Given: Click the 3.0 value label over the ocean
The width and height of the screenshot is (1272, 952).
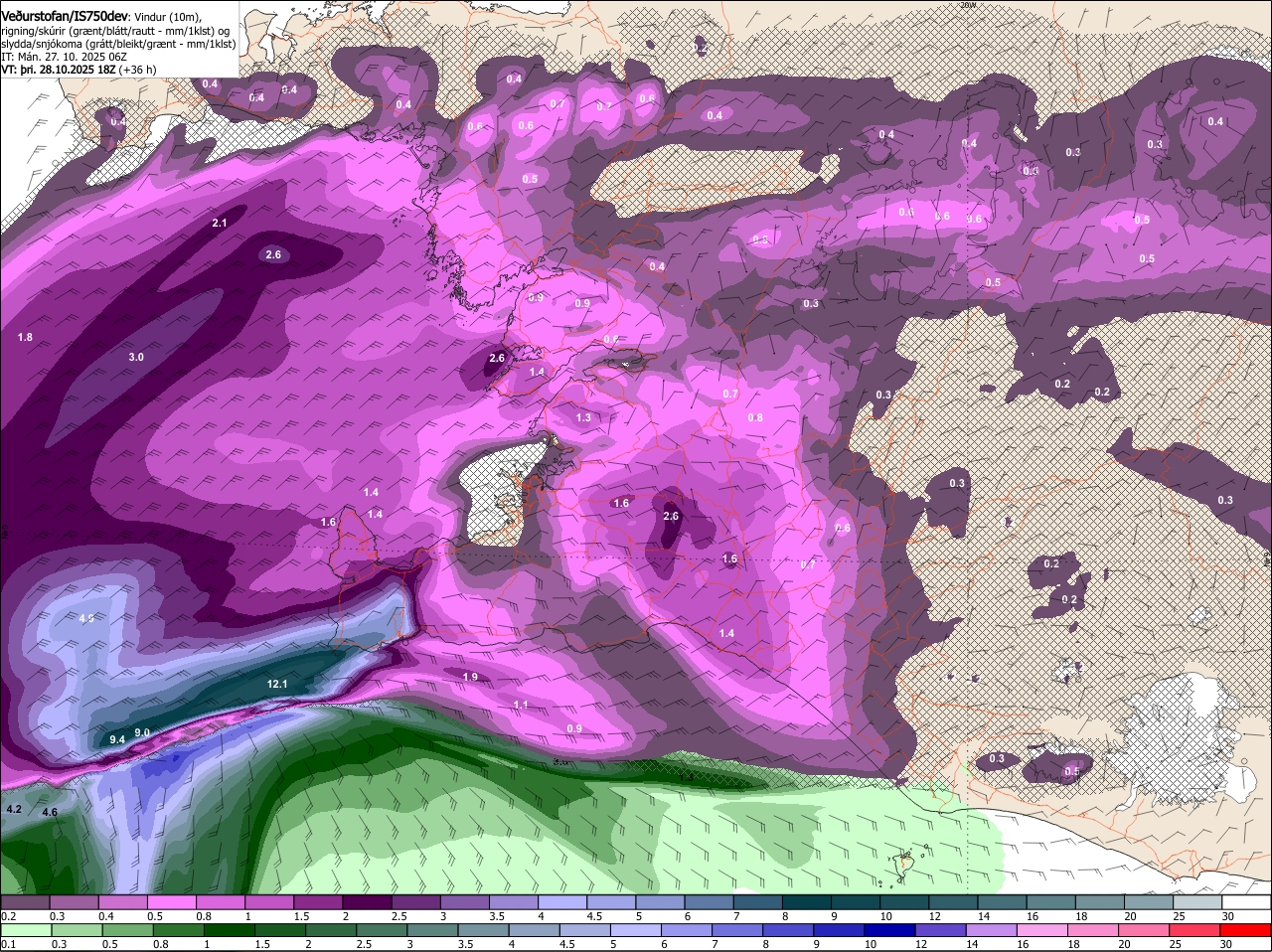Looking at the screenshot, I should [136, 357].
